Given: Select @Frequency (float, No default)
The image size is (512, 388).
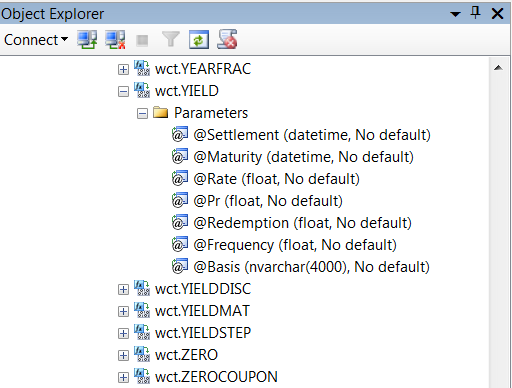Looking at the screenshot, I should [x=295, y=245].
